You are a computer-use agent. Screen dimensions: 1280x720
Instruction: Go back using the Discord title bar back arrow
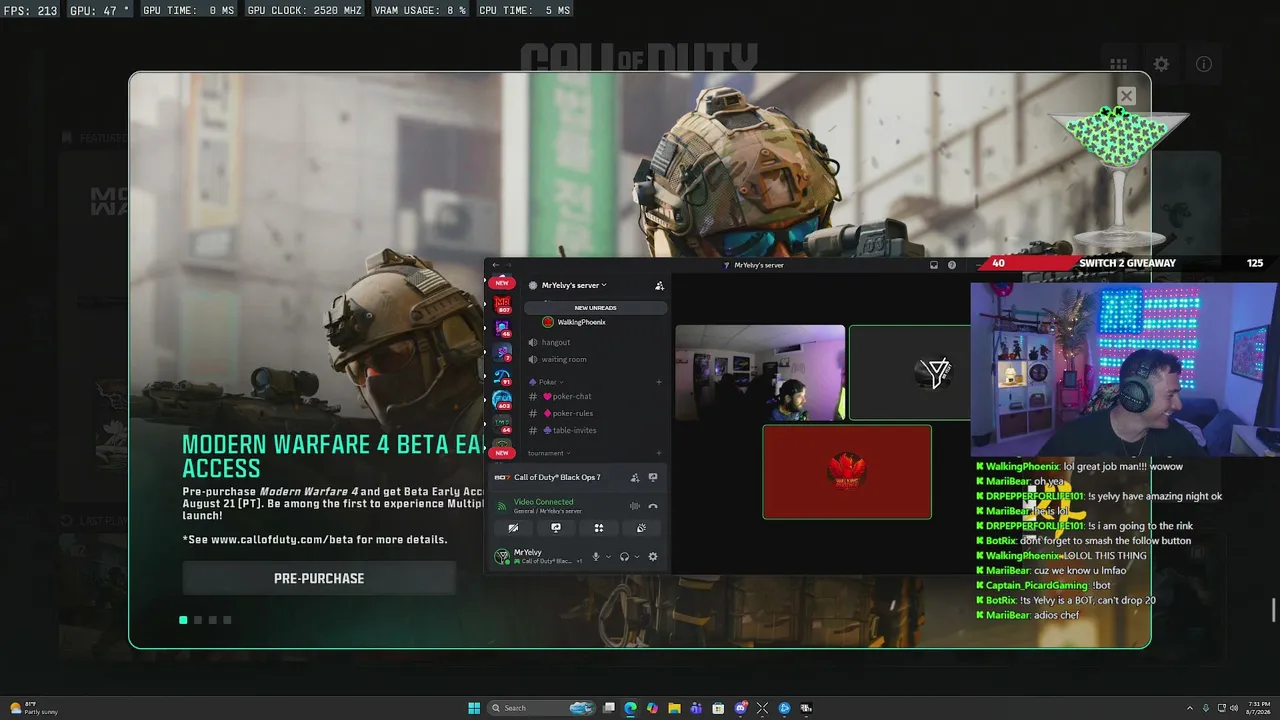(x=495, y=265)
